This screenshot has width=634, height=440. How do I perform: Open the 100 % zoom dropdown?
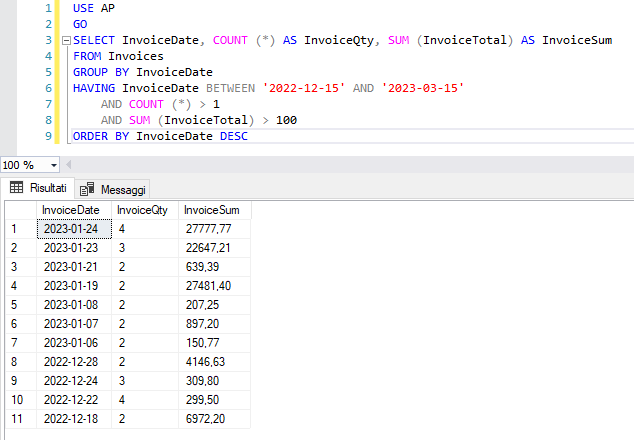pyautogui.click(x=53, y=165)
